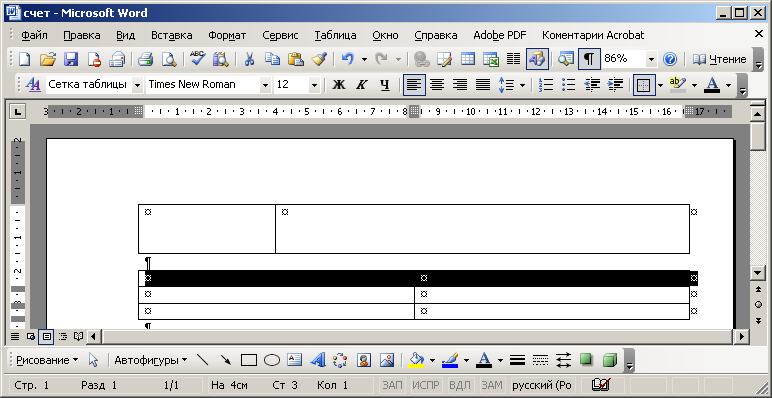The height and width of the screenshot is (398, 772).
Task: Open Коментарии Acrobat menu
Action: click(x=593, y=35)
